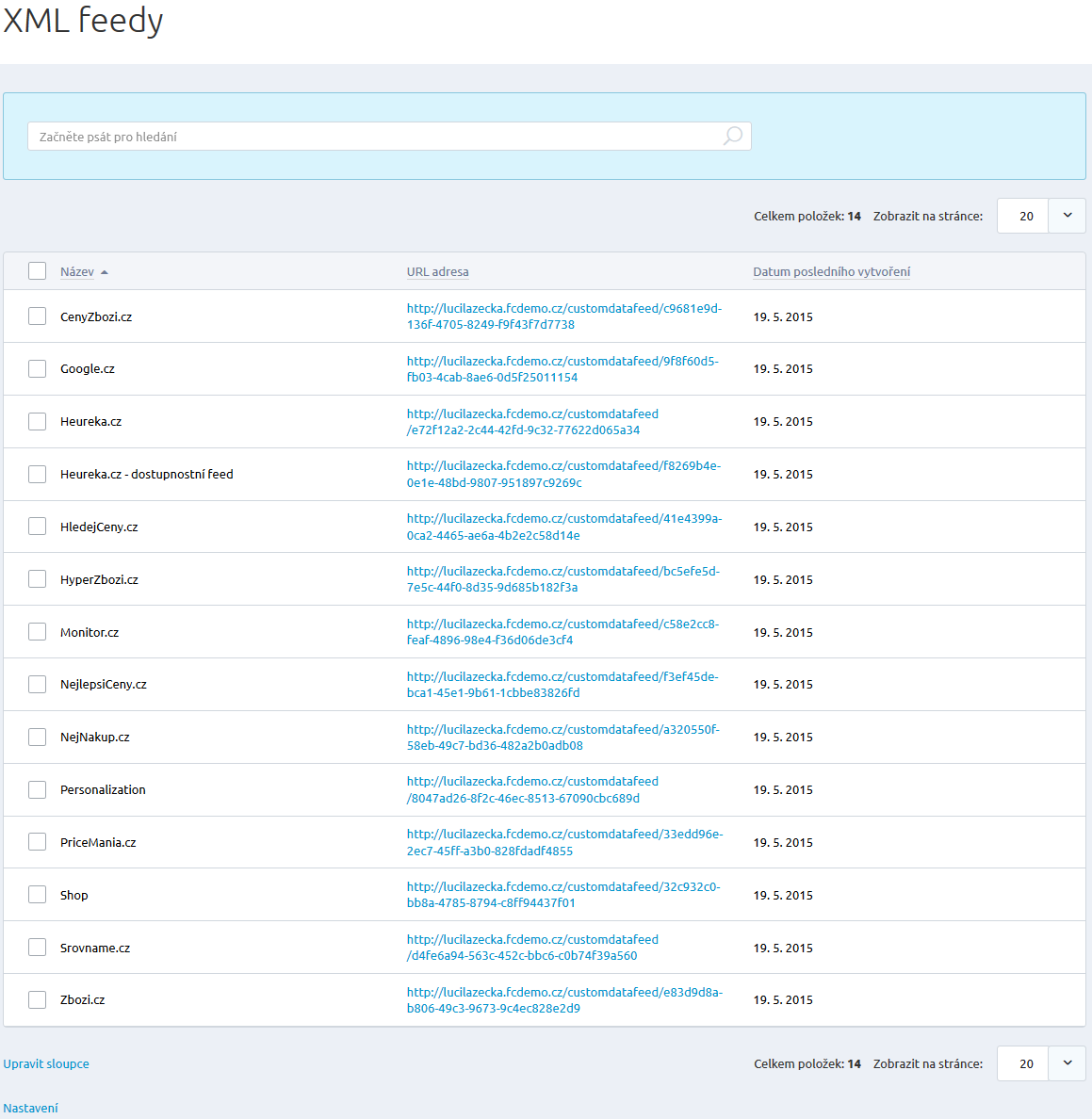Click the Google.cz feed name

87,369
